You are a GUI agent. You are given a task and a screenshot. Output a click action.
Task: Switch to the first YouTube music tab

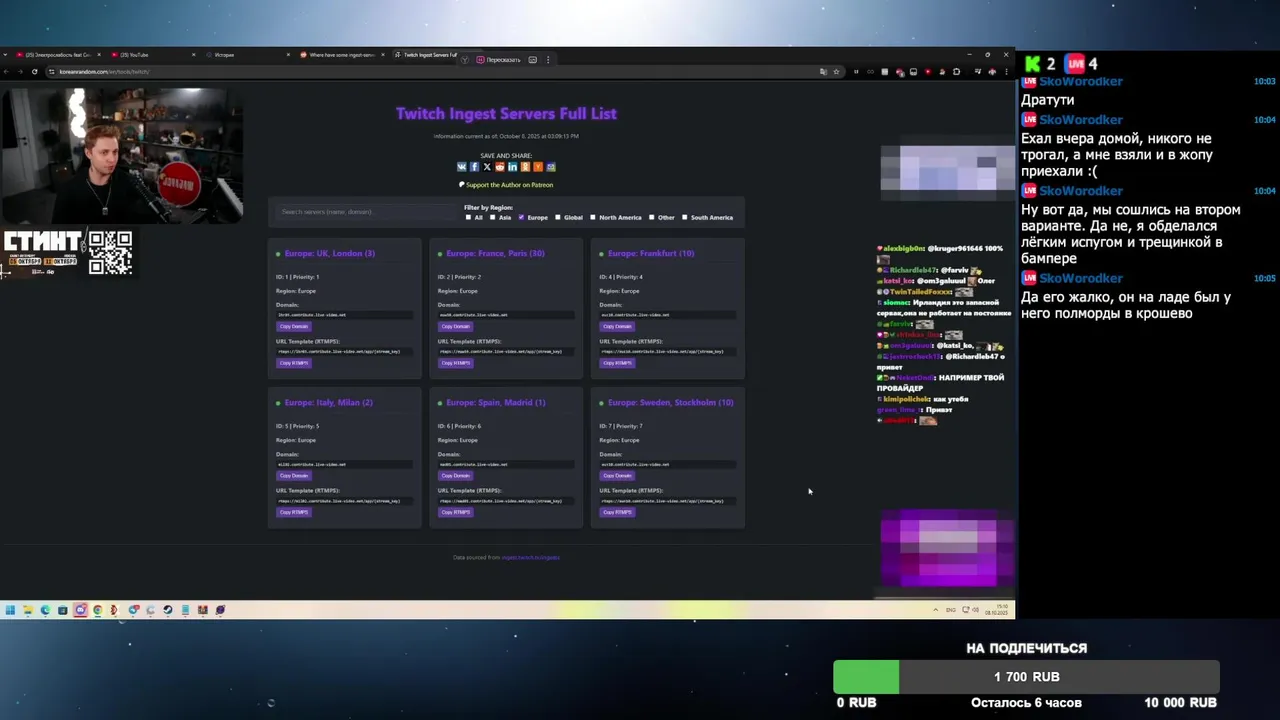[x=57, y=55]
